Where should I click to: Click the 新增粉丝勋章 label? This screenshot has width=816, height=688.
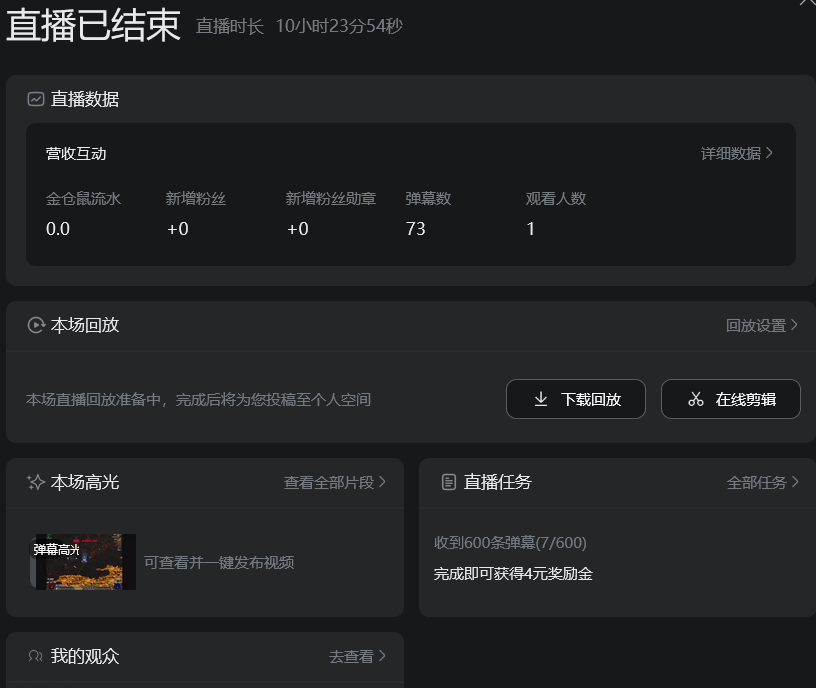330,198
